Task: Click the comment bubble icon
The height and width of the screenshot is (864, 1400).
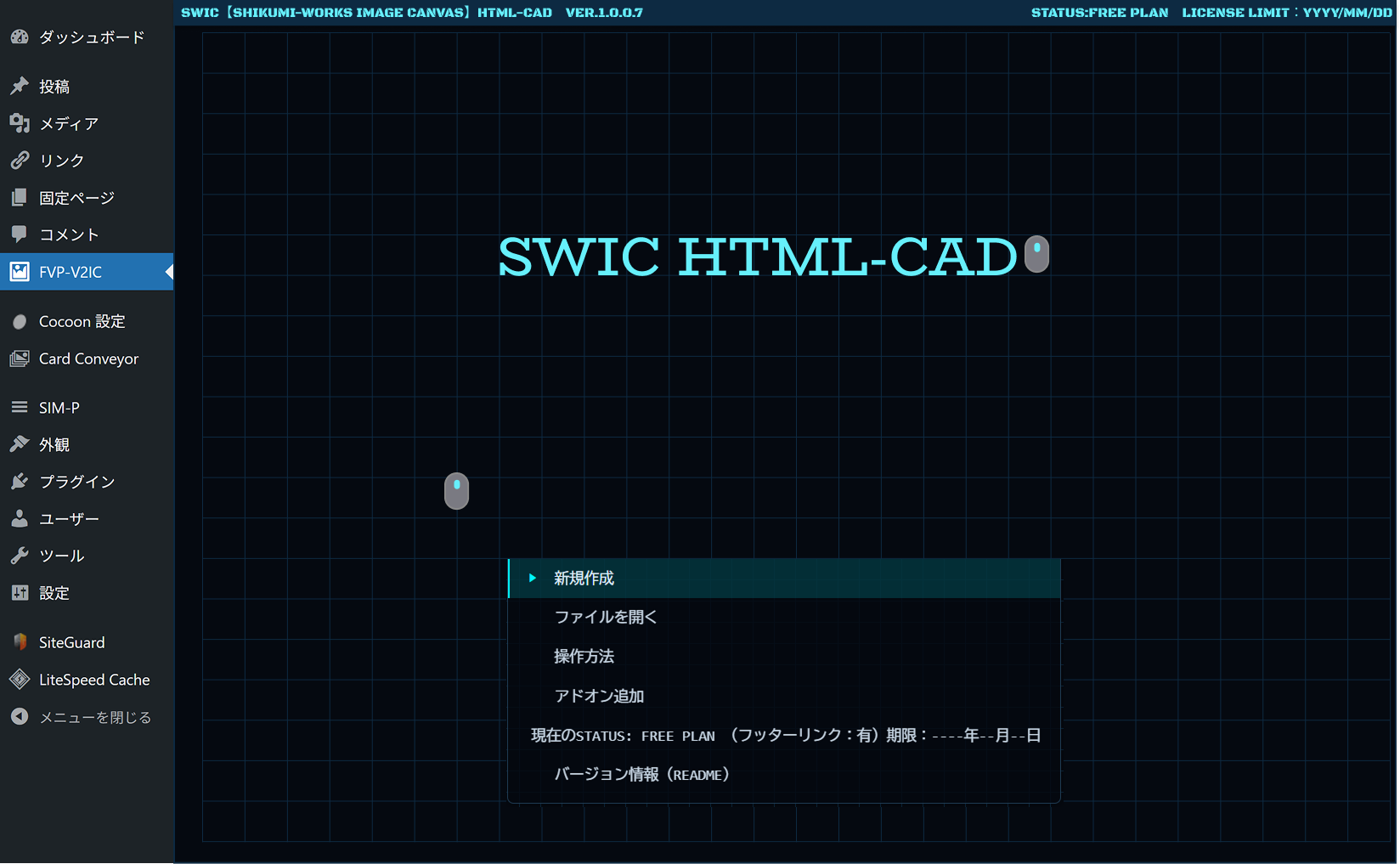Action: tap(20, 234)
